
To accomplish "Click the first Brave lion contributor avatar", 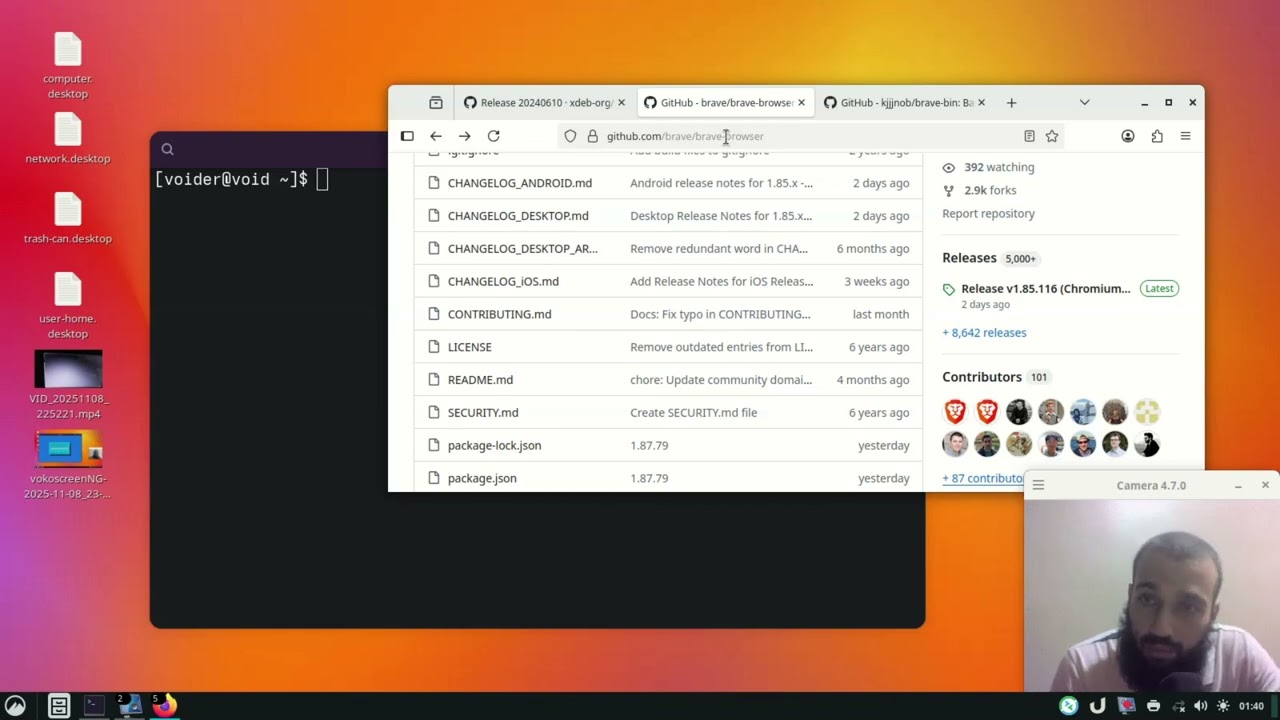I will pyautogui.click(x=955, y=411).
